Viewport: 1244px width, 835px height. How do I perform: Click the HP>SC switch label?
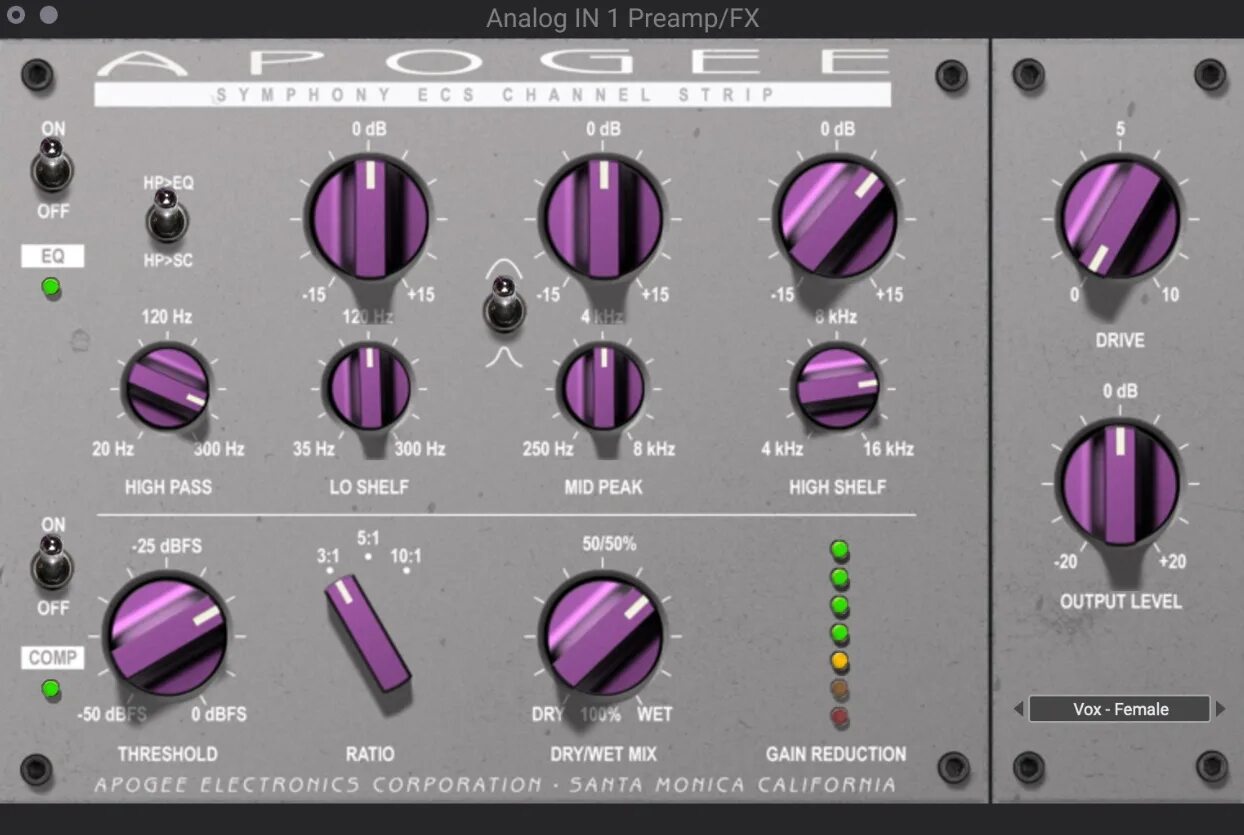coord(168,261)
